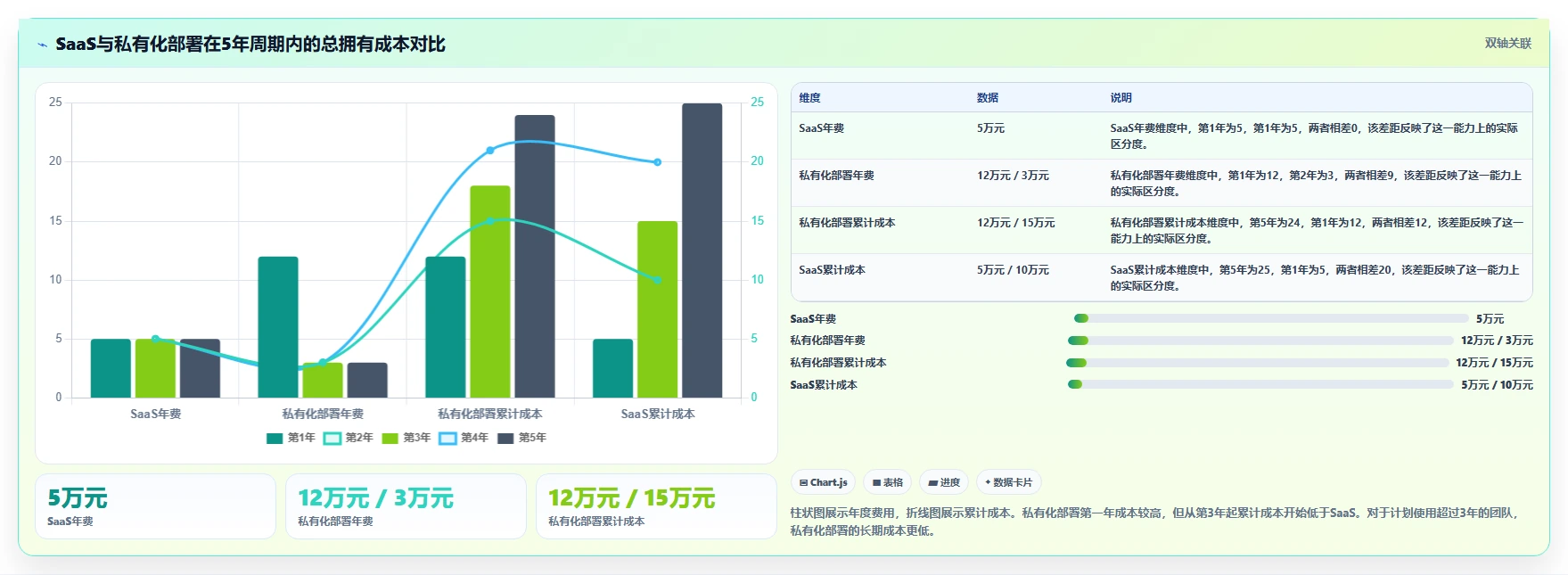Image resolution: width=1568 pixels, height=575 pixels.
Task: Click the green bar in the 私有化部署累计成本 group
Action: coord(490,292)
